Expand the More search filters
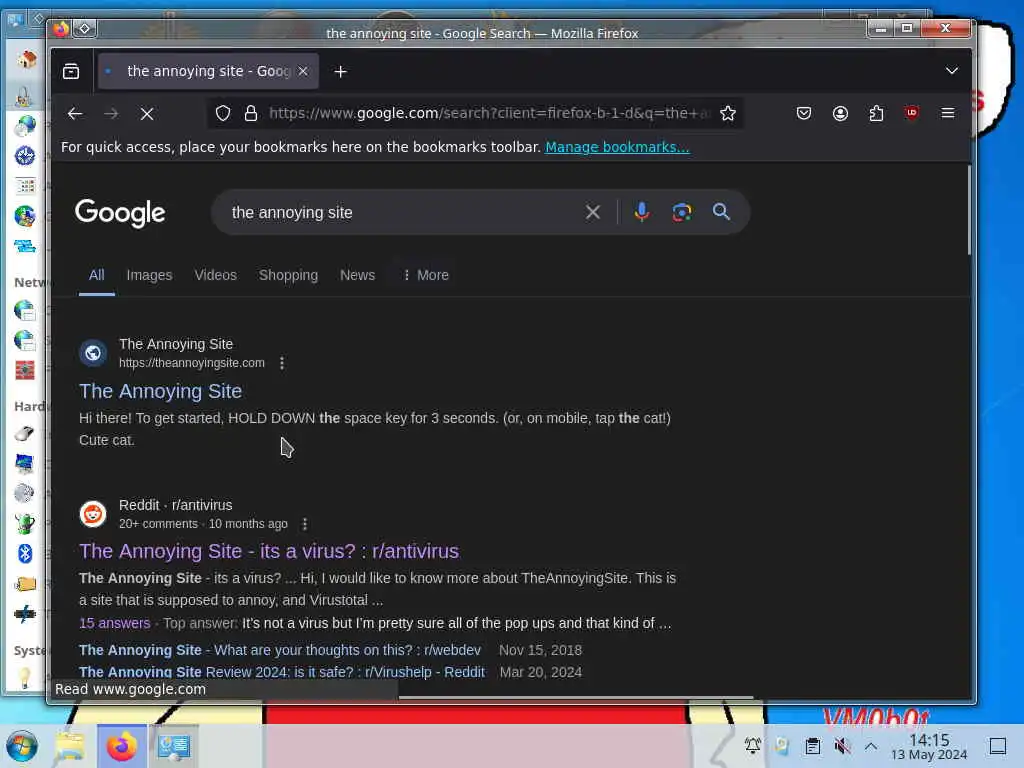Image resolution: width=1024 pixels, height=768 pixels. 426,275
